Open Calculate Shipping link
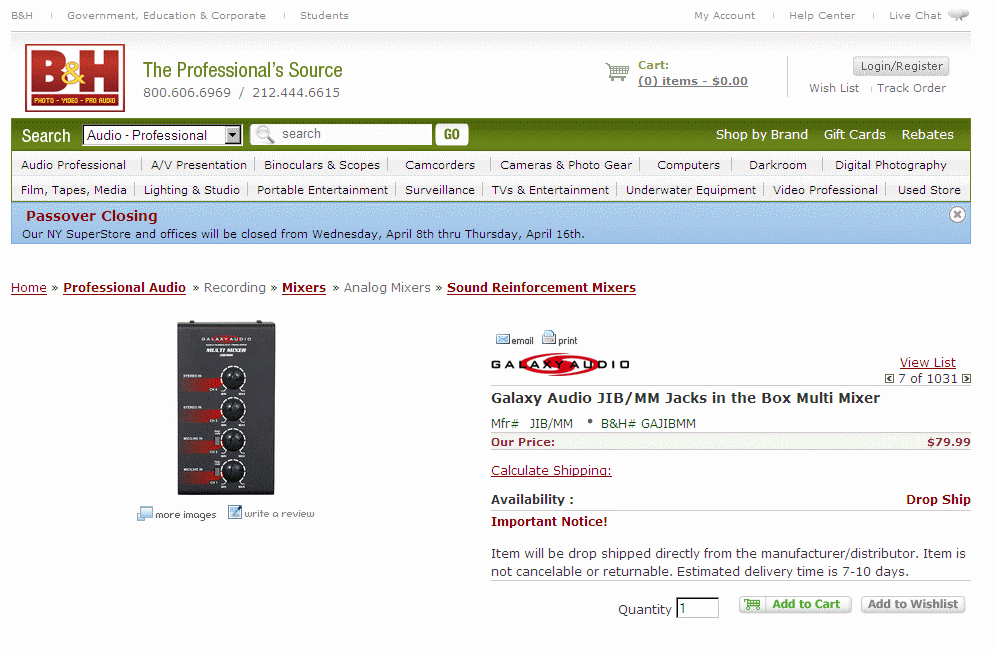Image resolution: width=995 pixels, height=650 pixels. [x=551, y=470]
